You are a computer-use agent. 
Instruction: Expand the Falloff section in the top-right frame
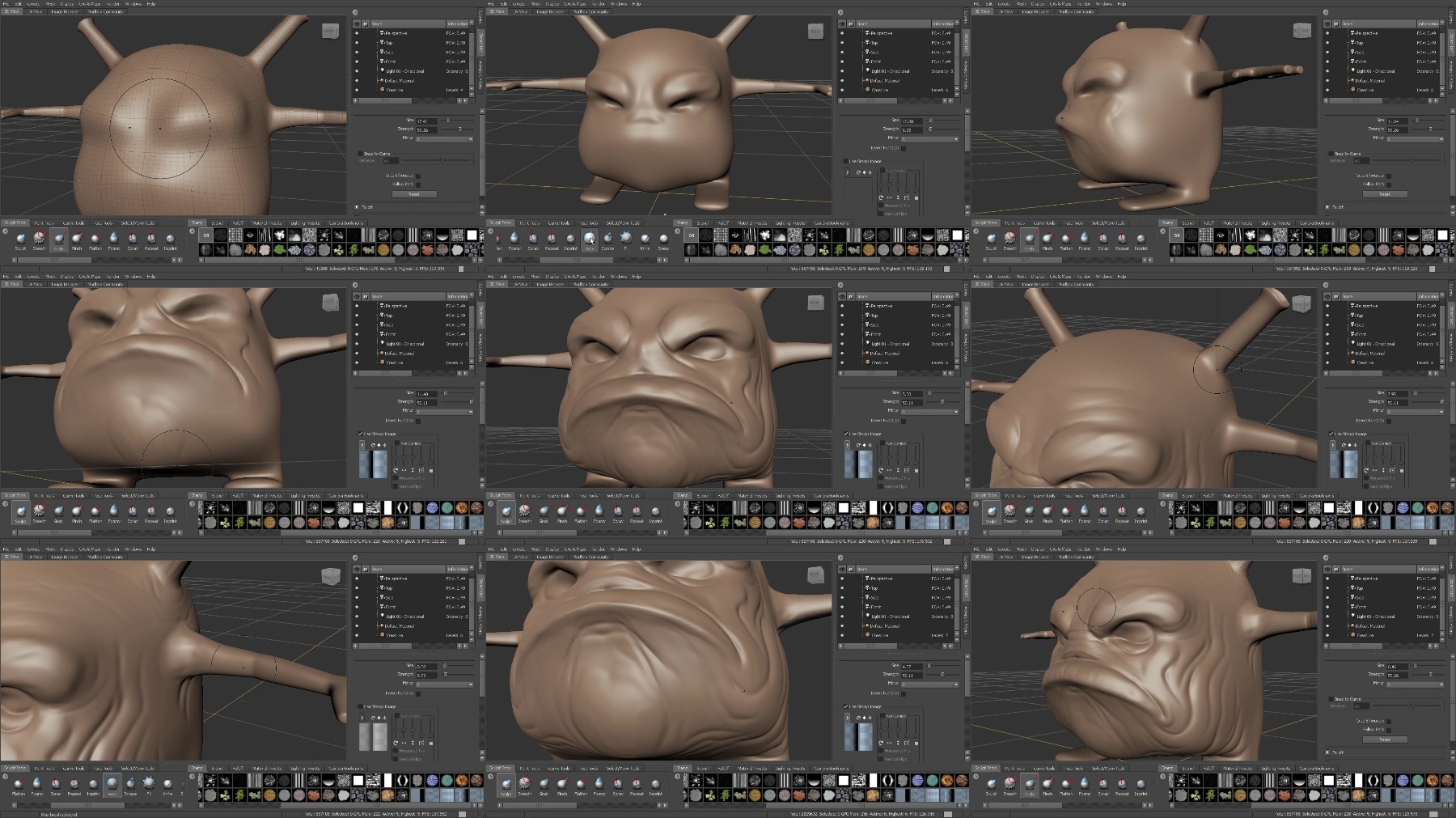[x=1327, y=207]
